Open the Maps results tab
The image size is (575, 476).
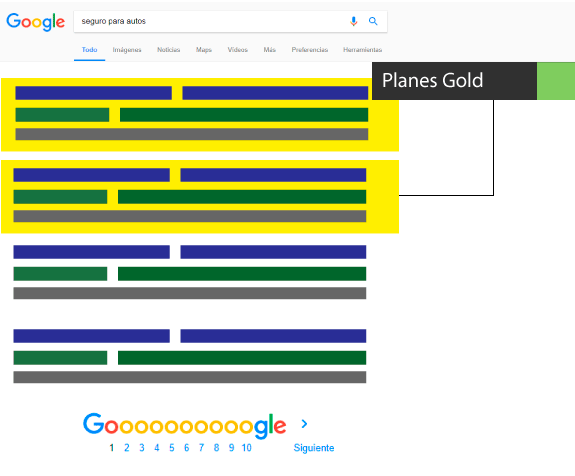pyautogui.click(x=204, y=50)
